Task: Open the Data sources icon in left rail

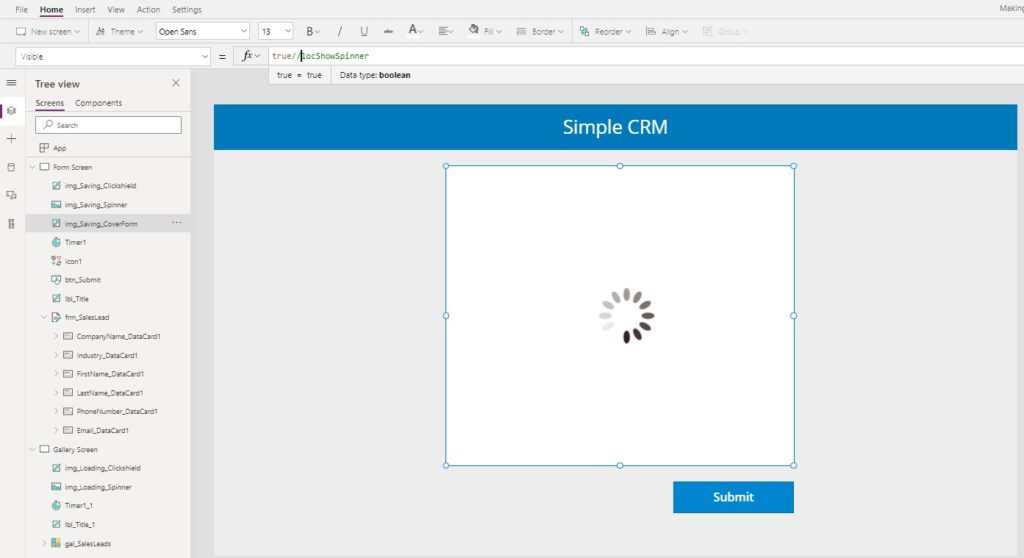Action: tap(11, 167)
